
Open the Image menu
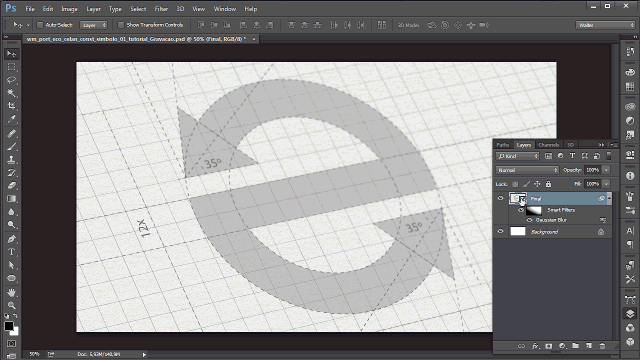pos(69,9)
